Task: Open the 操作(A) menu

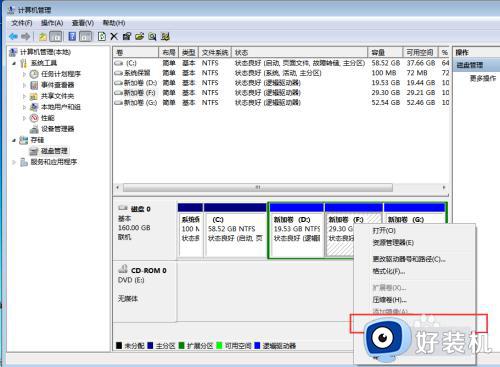Action: click(52, 23)
